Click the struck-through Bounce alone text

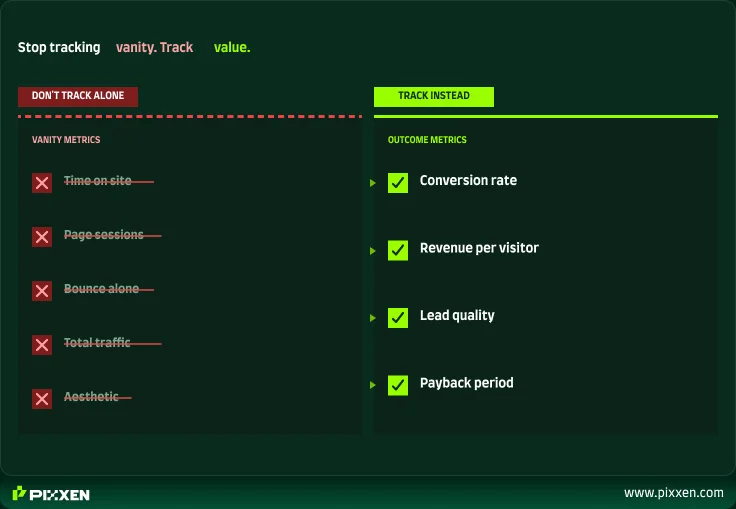(x=101, y=288)
